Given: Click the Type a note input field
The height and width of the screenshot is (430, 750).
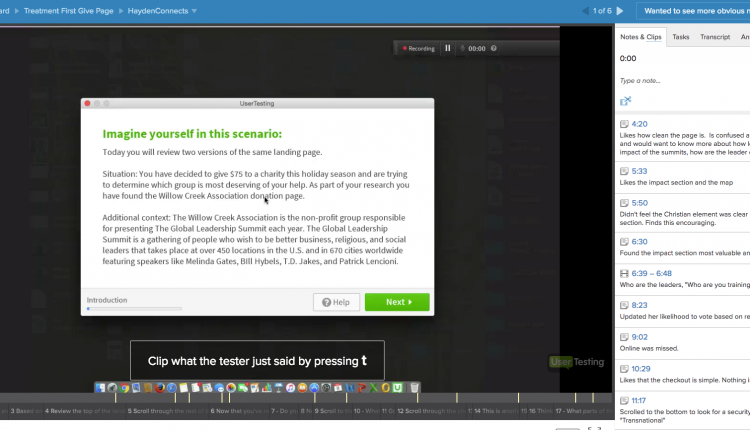Looking at the screenshot, I should pos(680,80).
